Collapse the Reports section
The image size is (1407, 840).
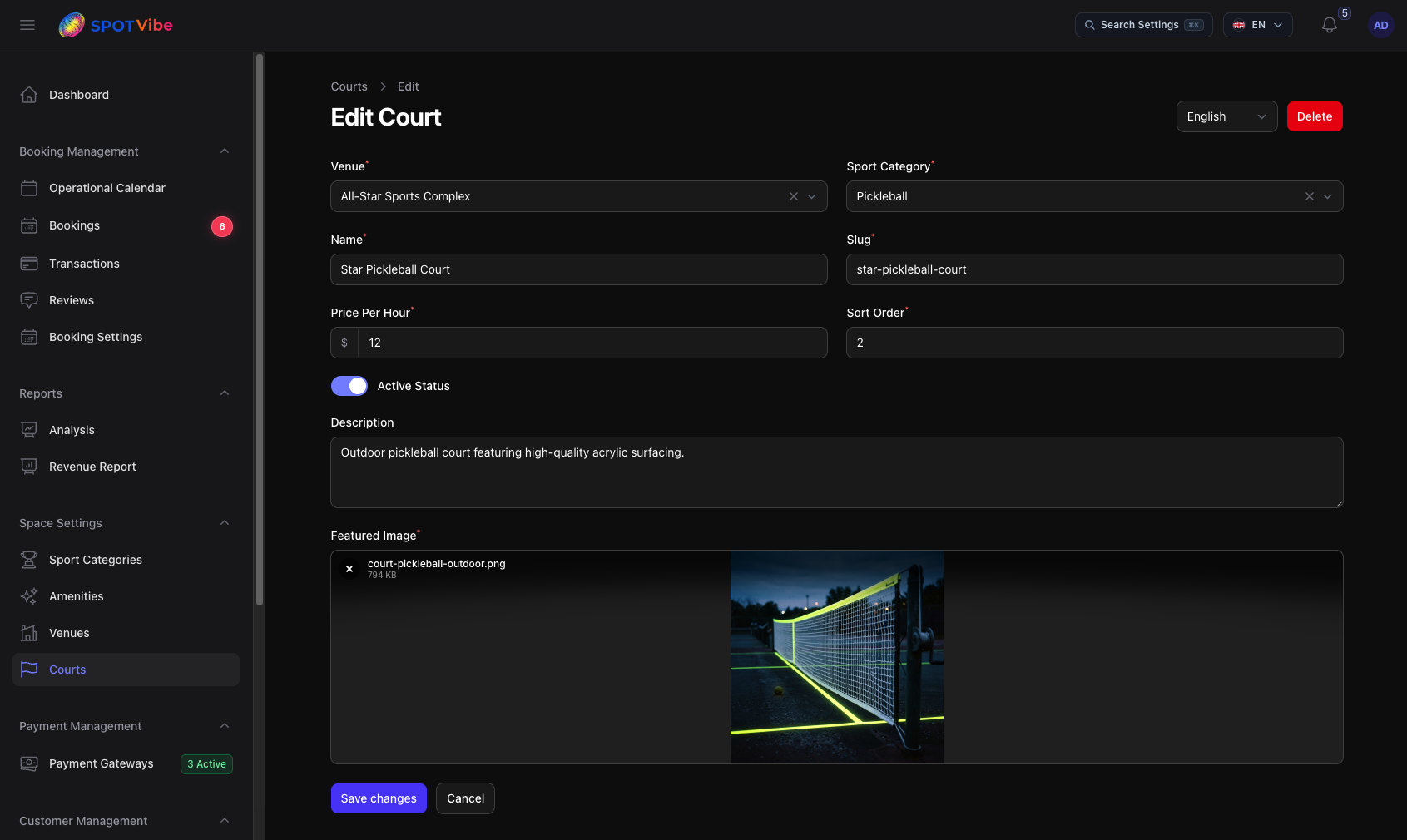225,393
